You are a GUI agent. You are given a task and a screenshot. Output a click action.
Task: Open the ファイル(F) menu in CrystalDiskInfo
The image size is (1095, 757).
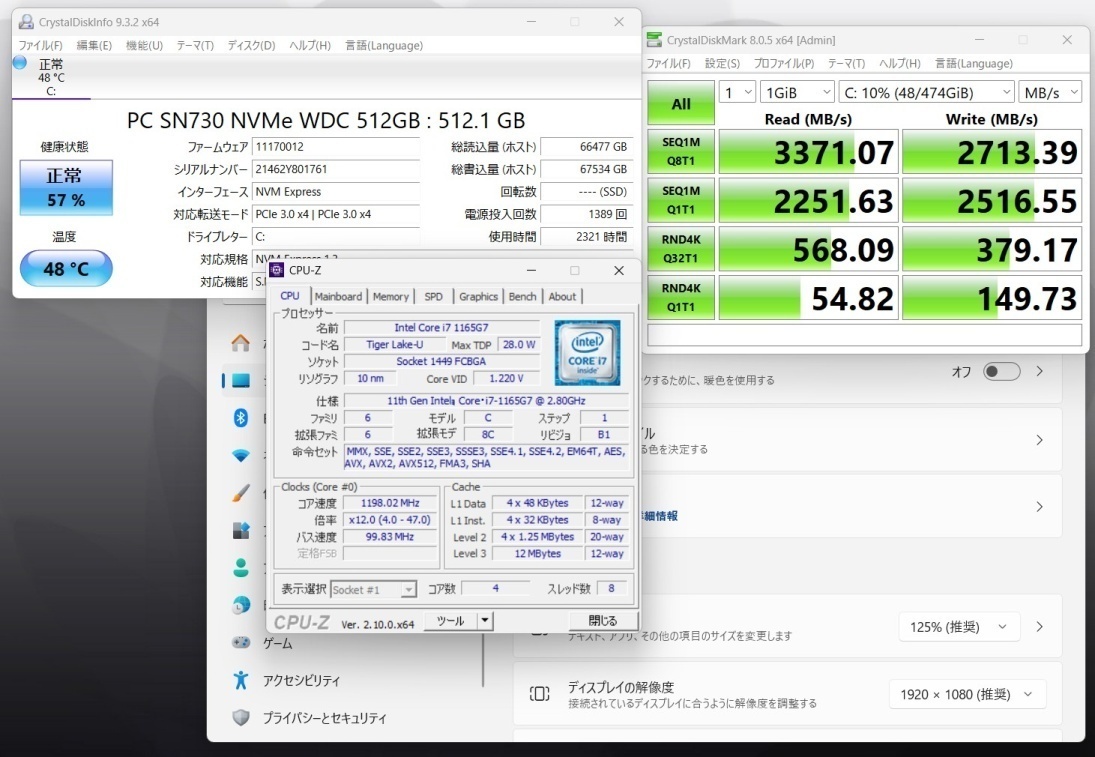[x=41, y=45]
